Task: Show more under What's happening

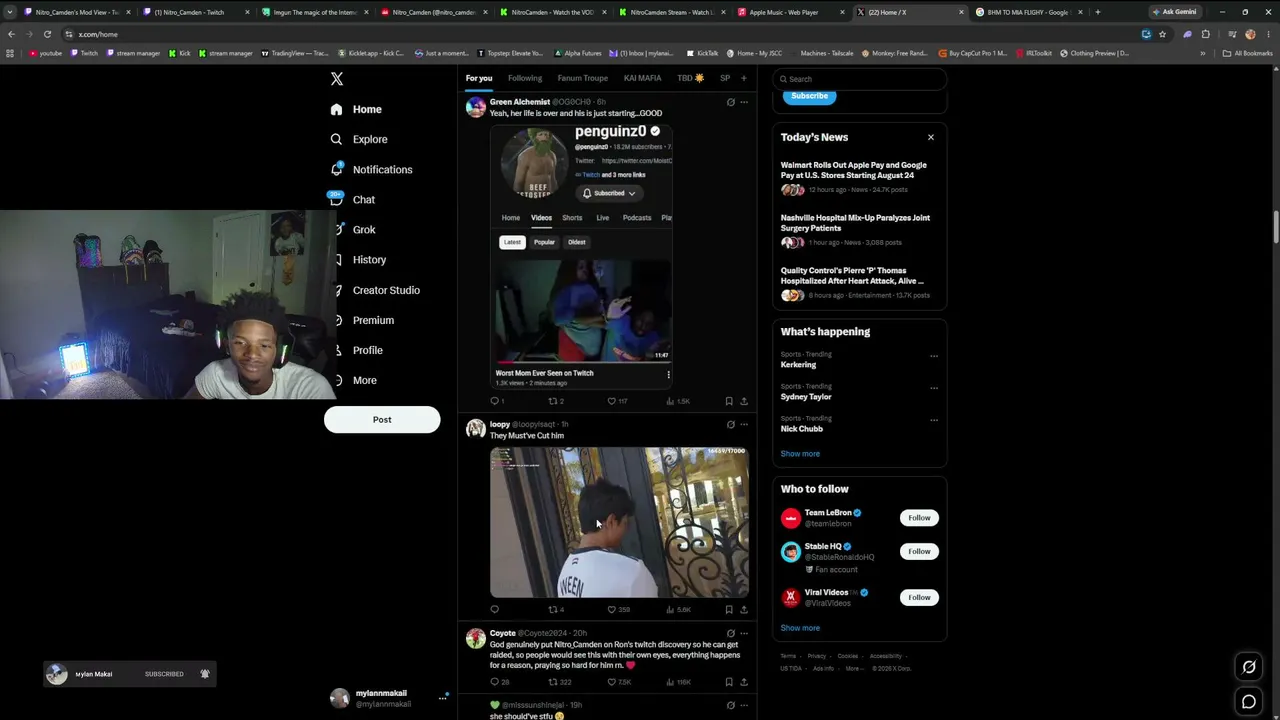Action: pos(800,454)
